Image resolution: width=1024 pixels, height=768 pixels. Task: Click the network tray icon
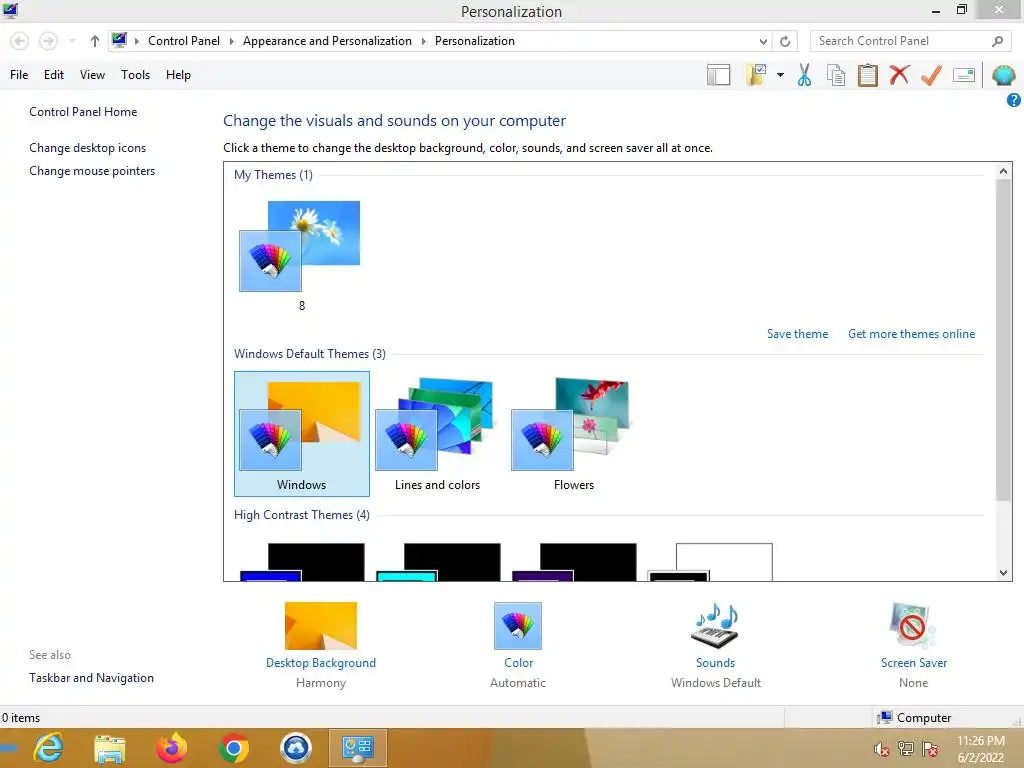[906, 749]
